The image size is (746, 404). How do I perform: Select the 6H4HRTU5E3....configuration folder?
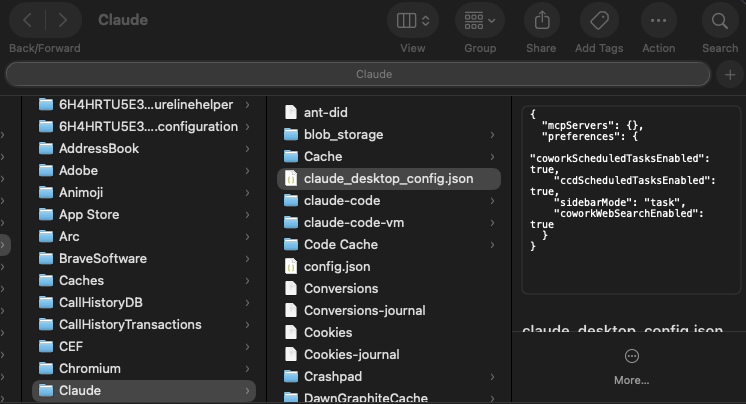(x=144, y=126)
